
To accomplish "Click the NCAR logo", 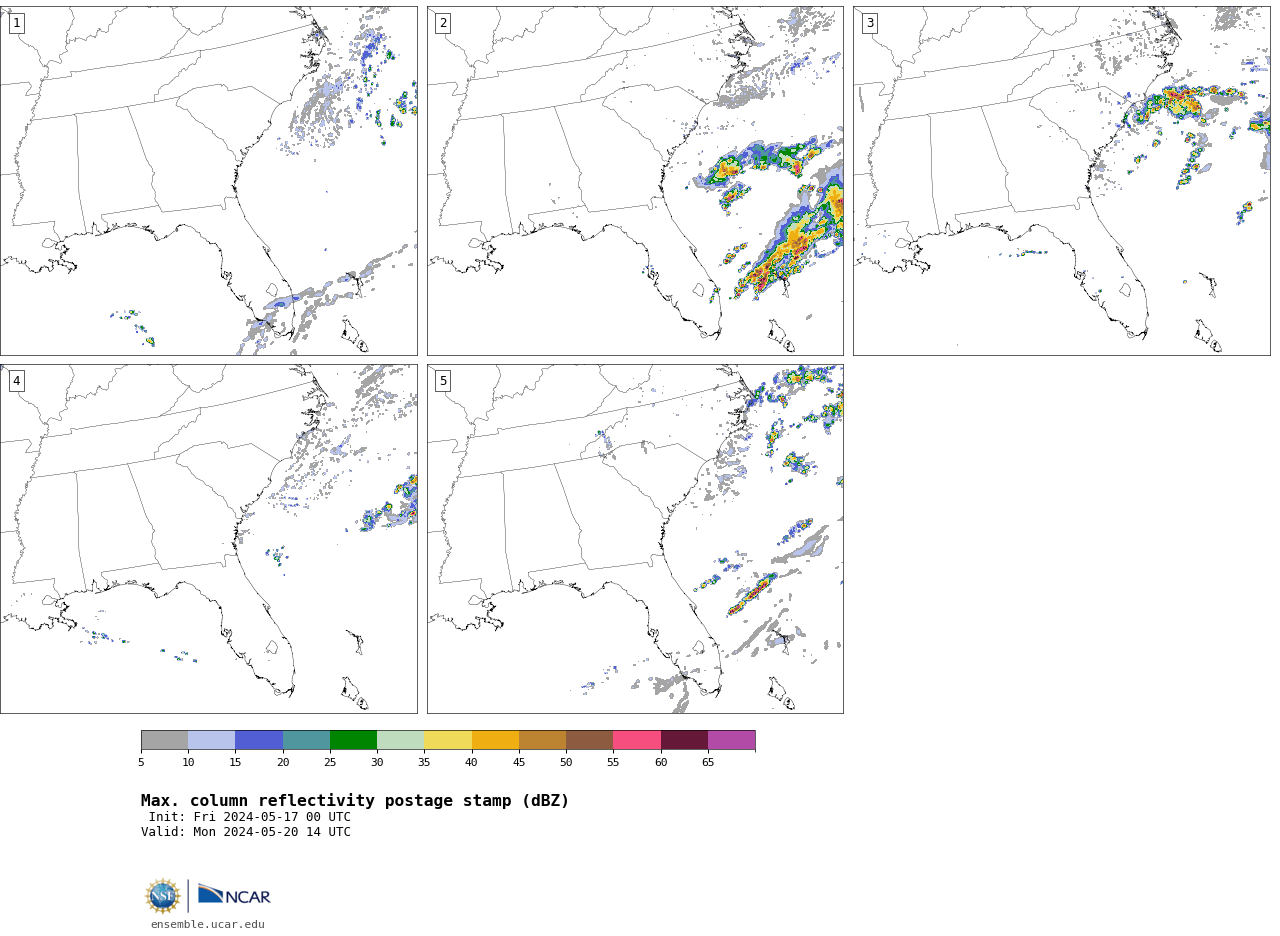I will click(234, 896).
